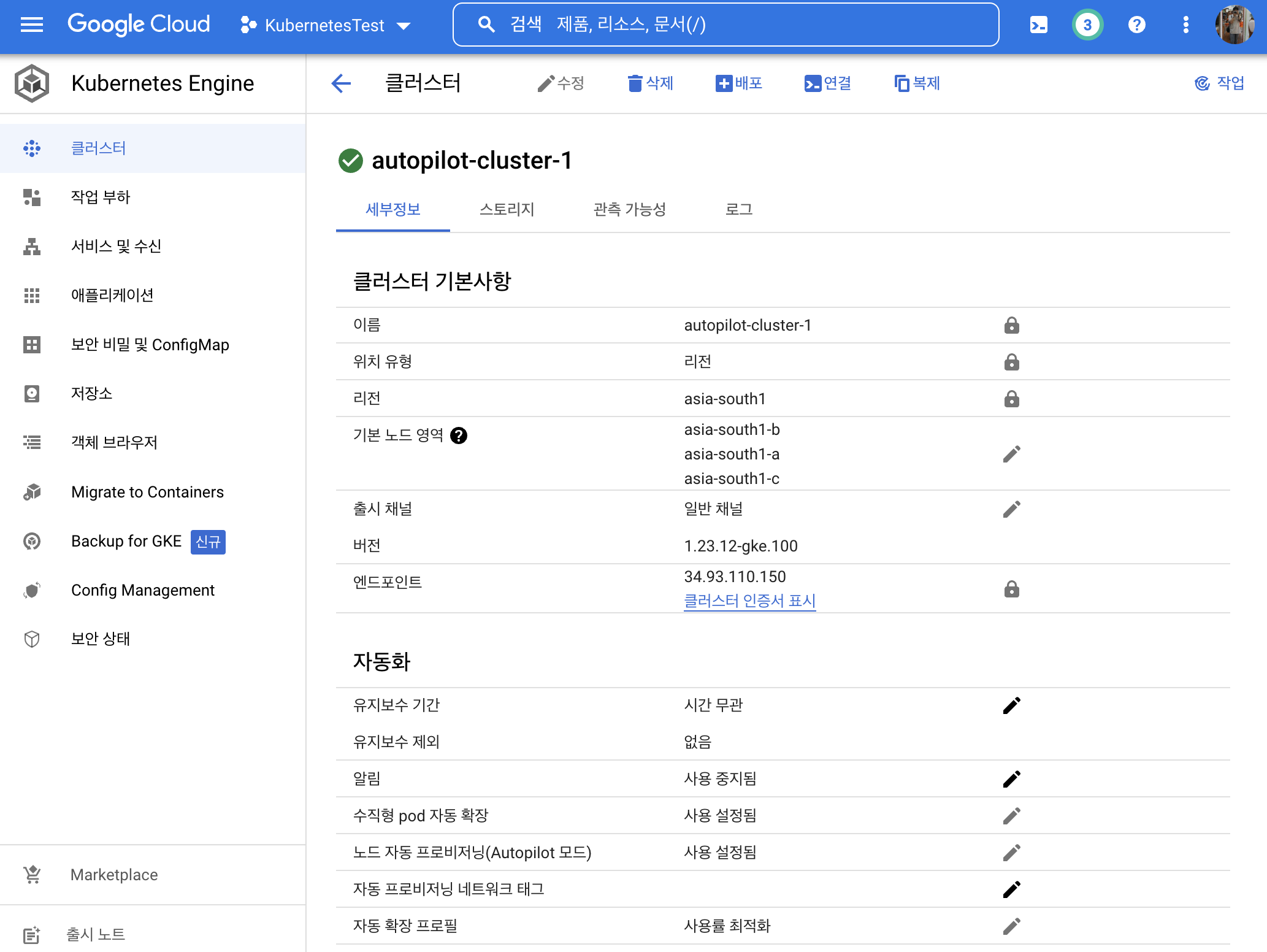Edit 유지보수 기간 with pencil icon
This screenshot has width=1267, height=952.
(1012, 705)
